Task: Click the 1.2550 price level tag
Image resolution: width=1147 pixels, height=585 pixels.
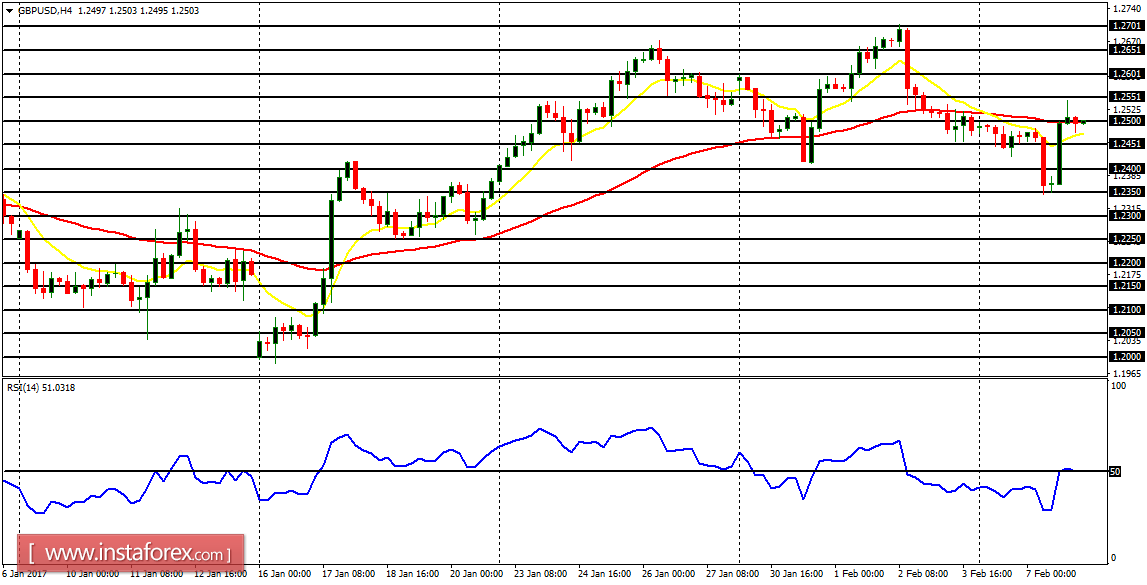Action: (x=1128, y=95)
